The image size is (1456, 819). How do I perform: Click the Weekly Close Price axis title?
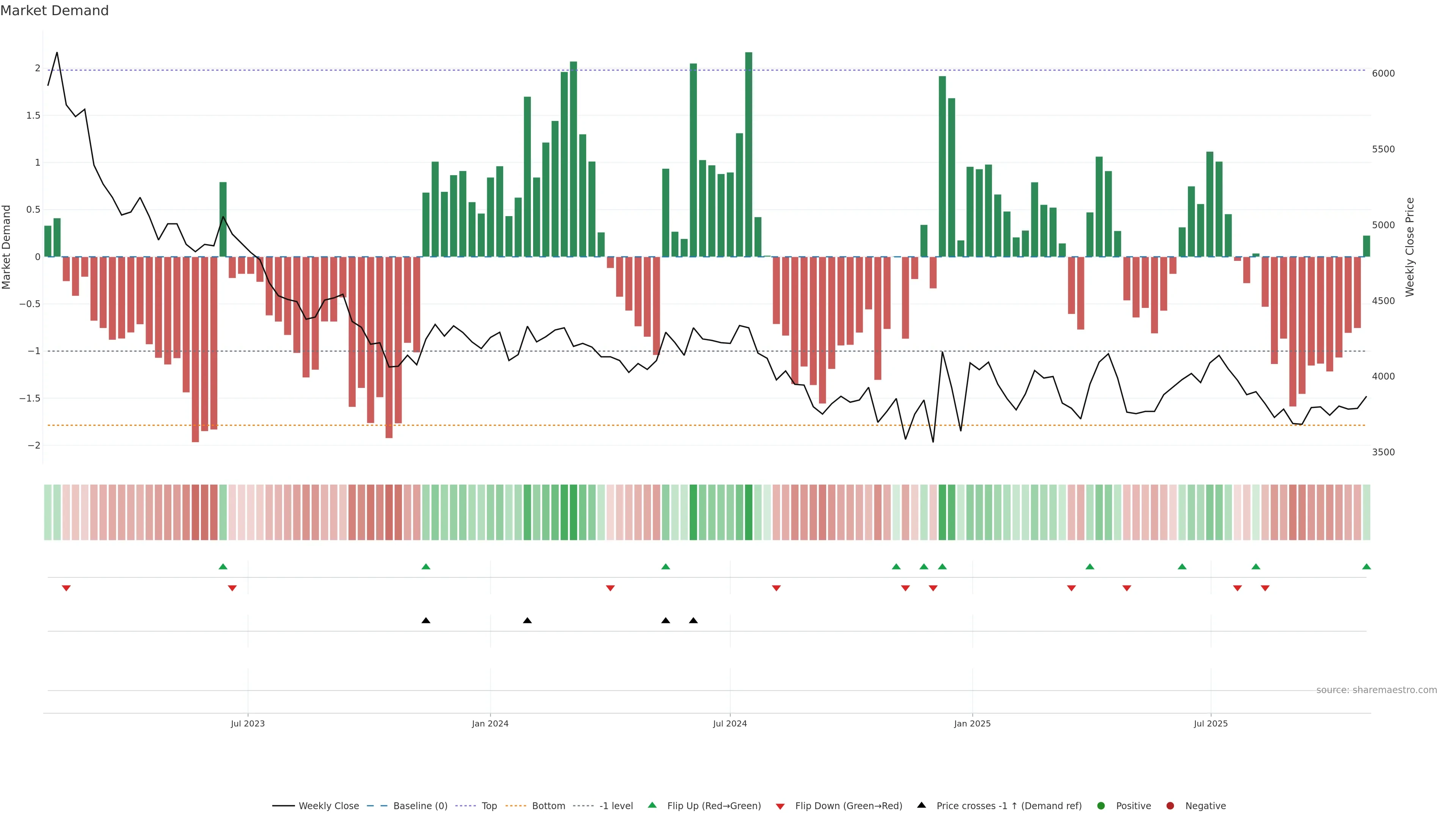(x=1410, y=247)
